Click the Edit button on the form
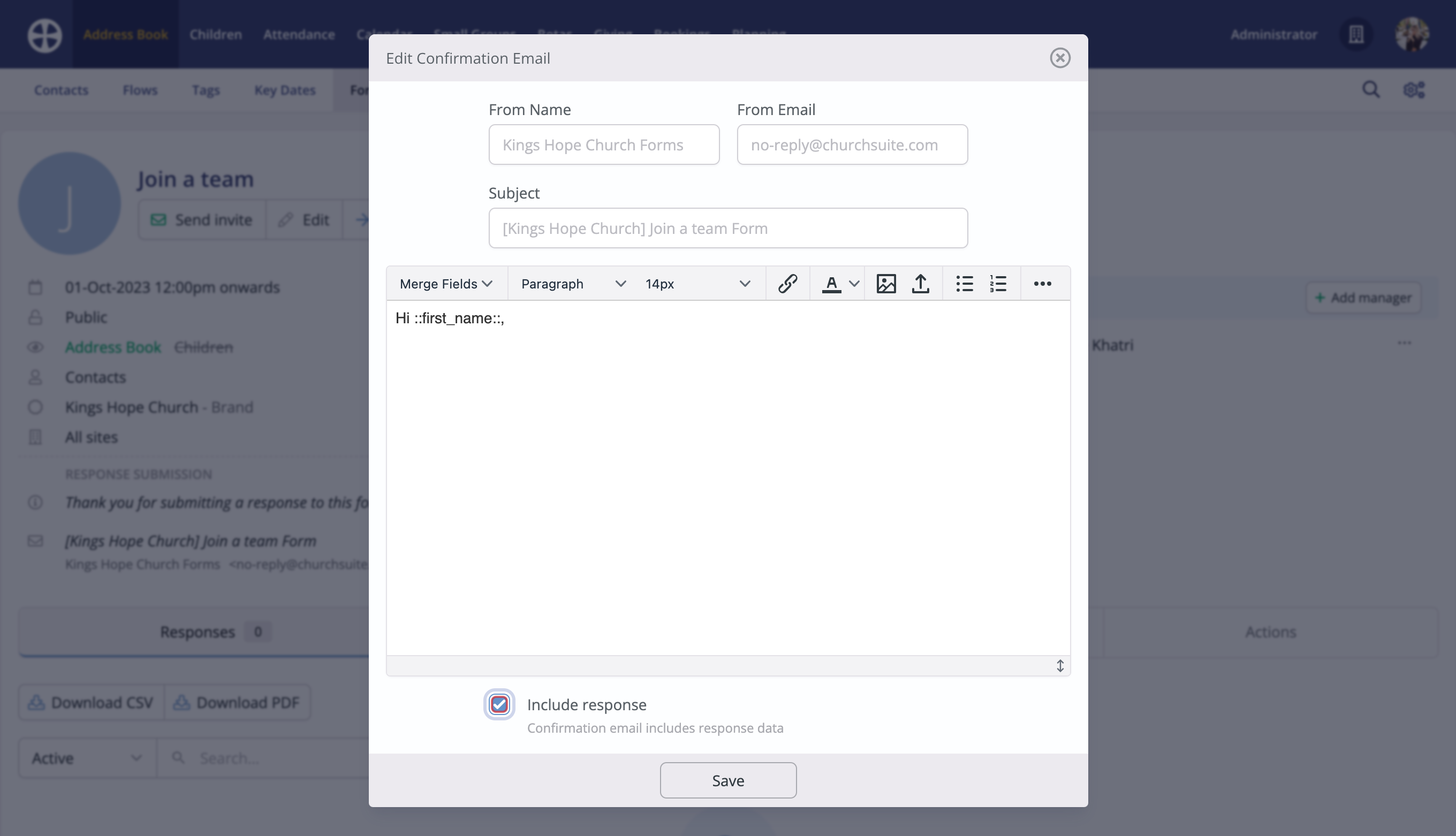This screenshot has width=1456, height=836. 304,220
